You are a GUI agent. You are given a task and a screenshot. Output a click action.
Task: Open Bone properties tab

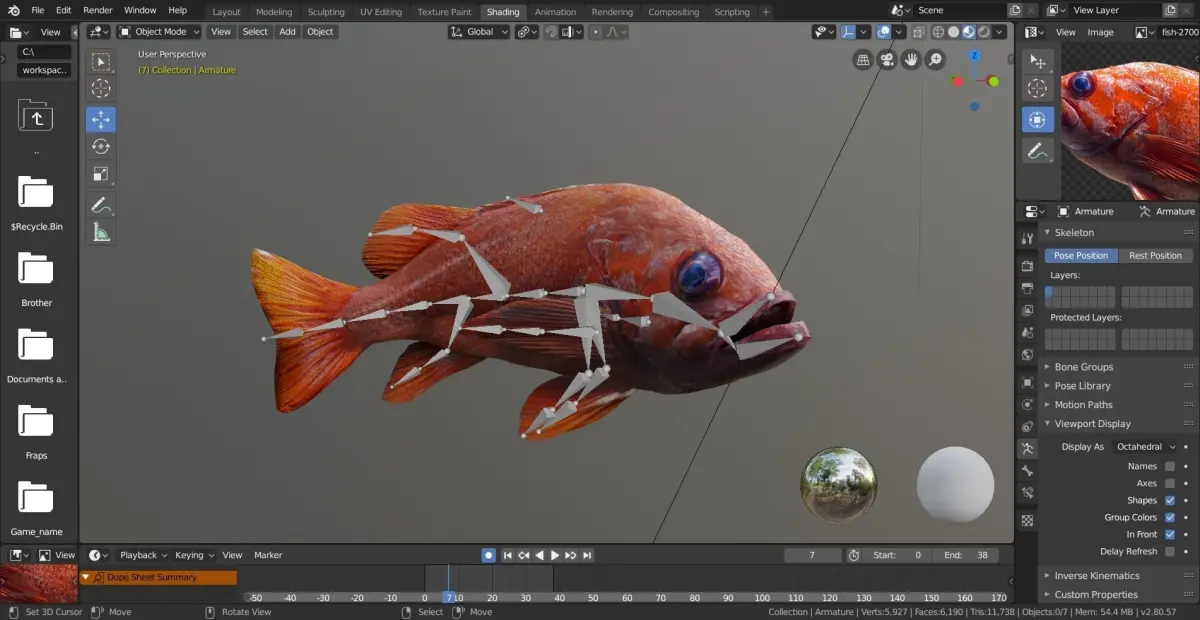[1027, 470]
